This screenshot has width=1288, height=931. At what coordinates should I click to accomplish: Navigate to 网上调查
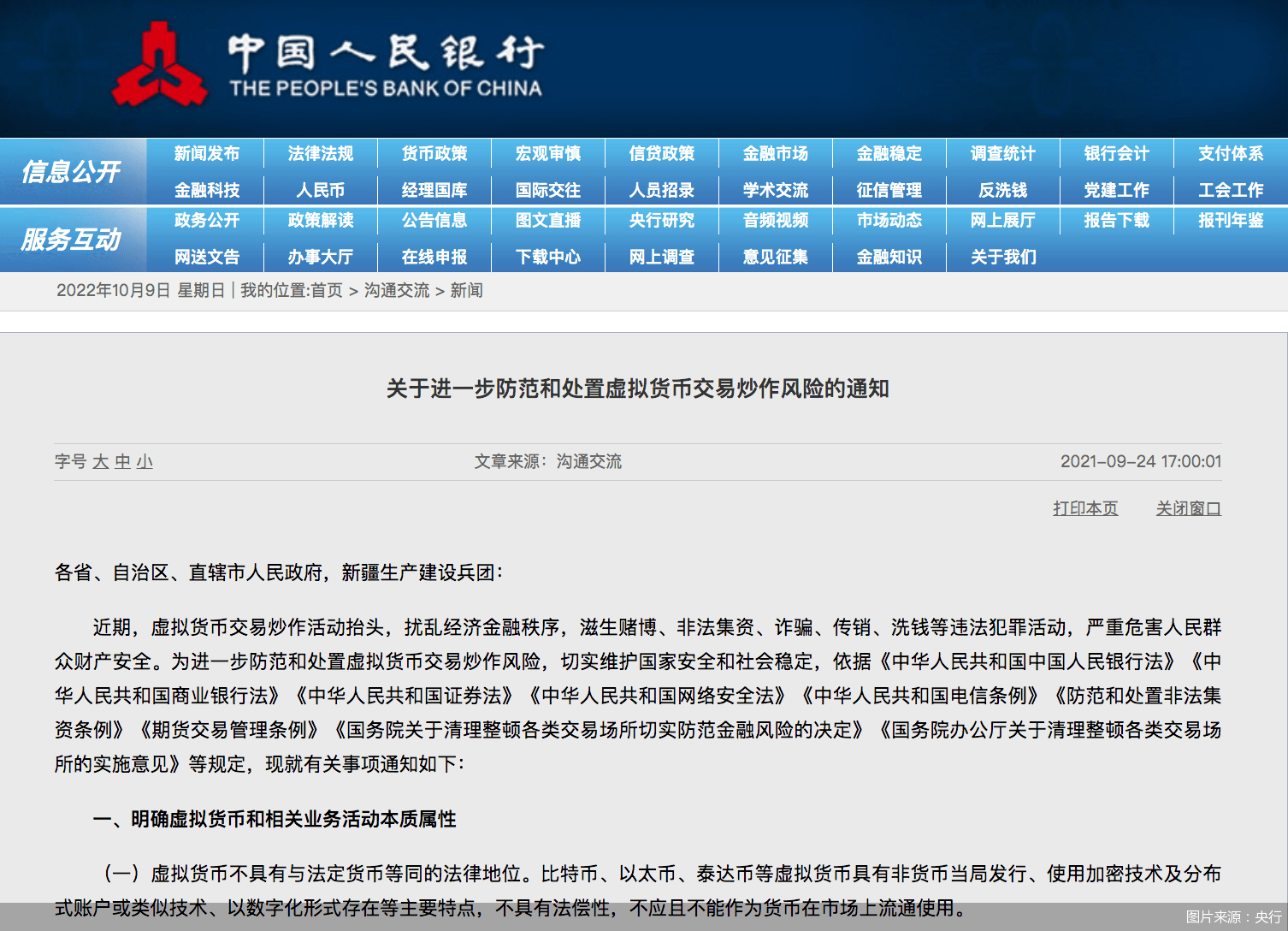pos(661,257)
